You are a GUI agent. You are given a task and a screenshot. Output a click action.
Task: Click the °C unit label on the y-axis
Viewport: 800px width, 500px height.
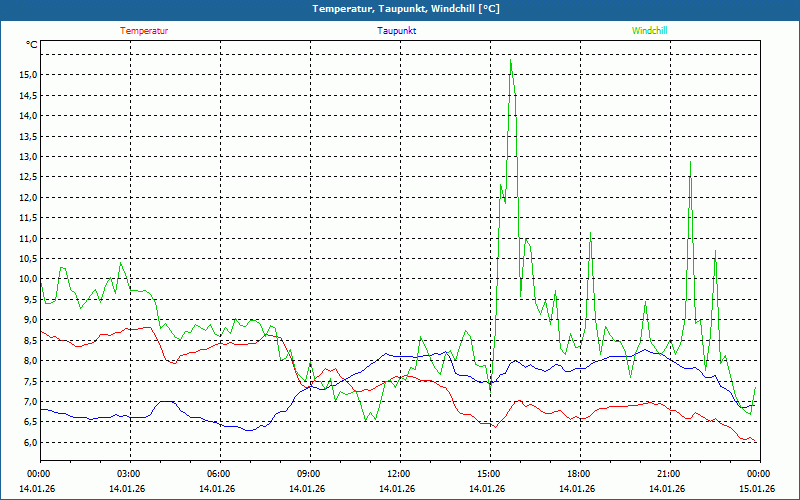pyautogui.click(x=32, y=45)
